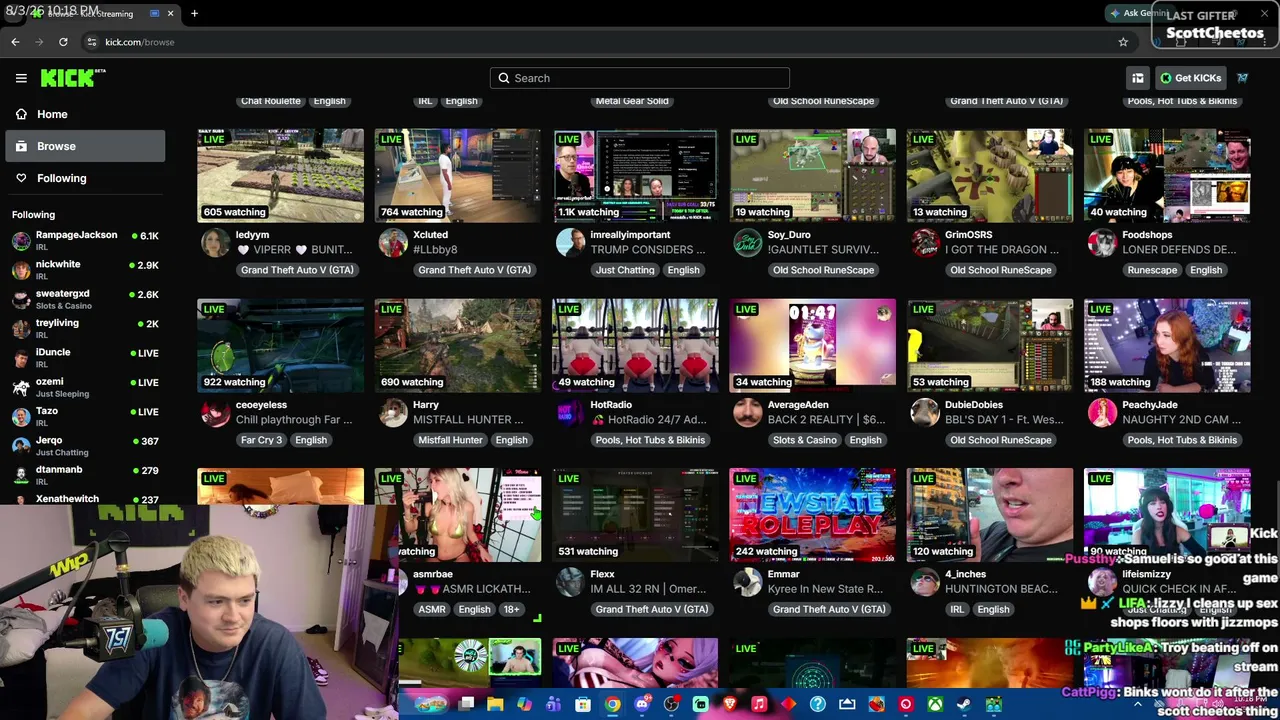Open the ledyym channel avatar

215,243
